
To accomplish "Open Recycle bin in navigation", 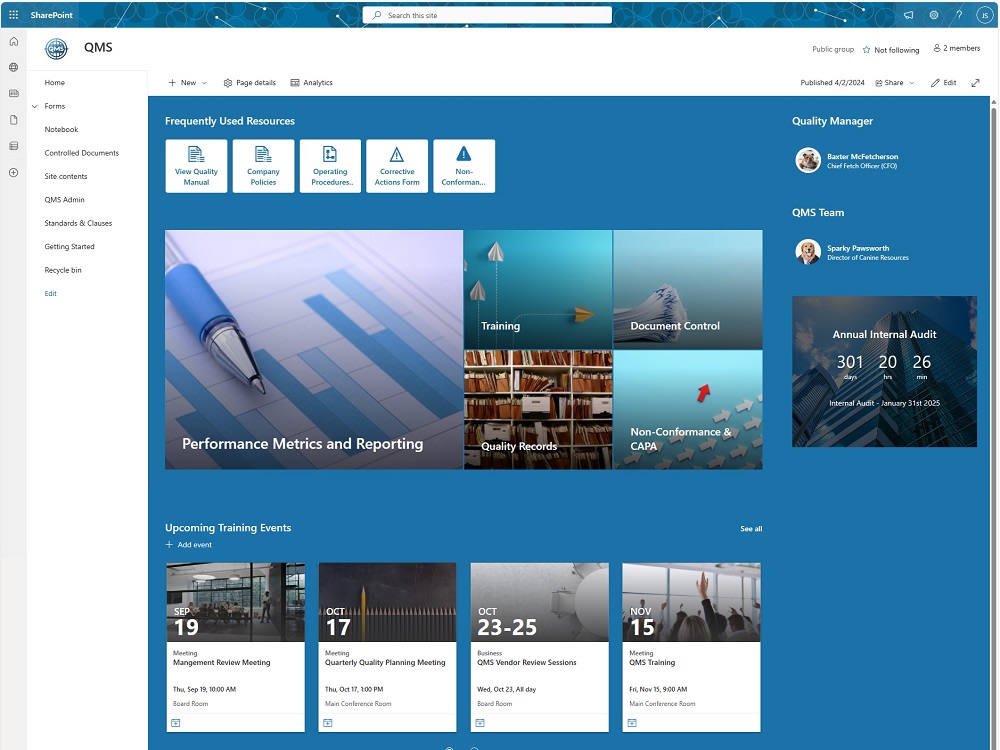I will pyautogui.click(x=63, y=270).
